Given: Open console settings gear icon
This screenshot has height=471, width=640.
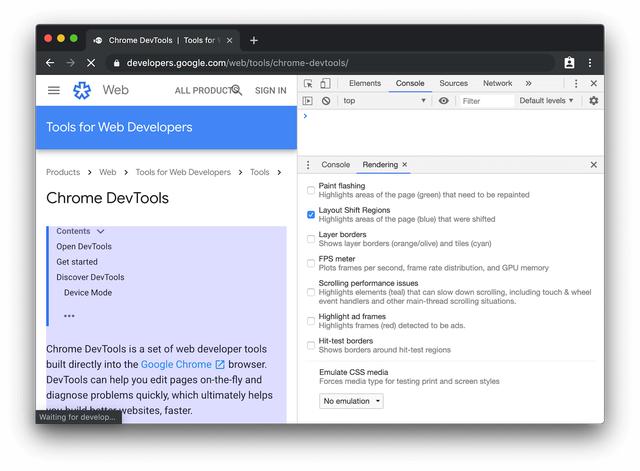Looking at the screenshot, I should click(x=593, y=100).
